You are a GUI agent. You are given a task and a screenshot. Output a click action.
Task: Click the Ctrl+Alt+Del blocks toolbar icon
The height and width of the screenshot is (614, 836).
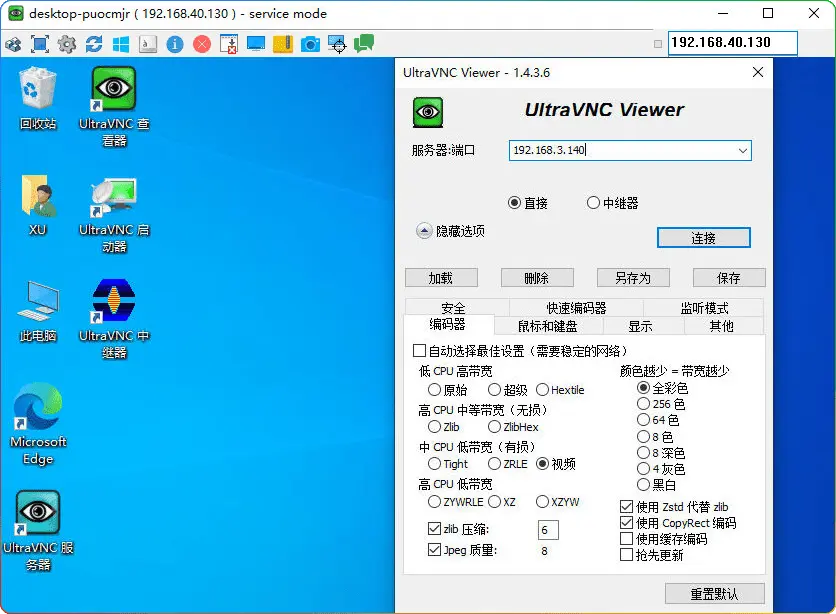tap(13, 44)
